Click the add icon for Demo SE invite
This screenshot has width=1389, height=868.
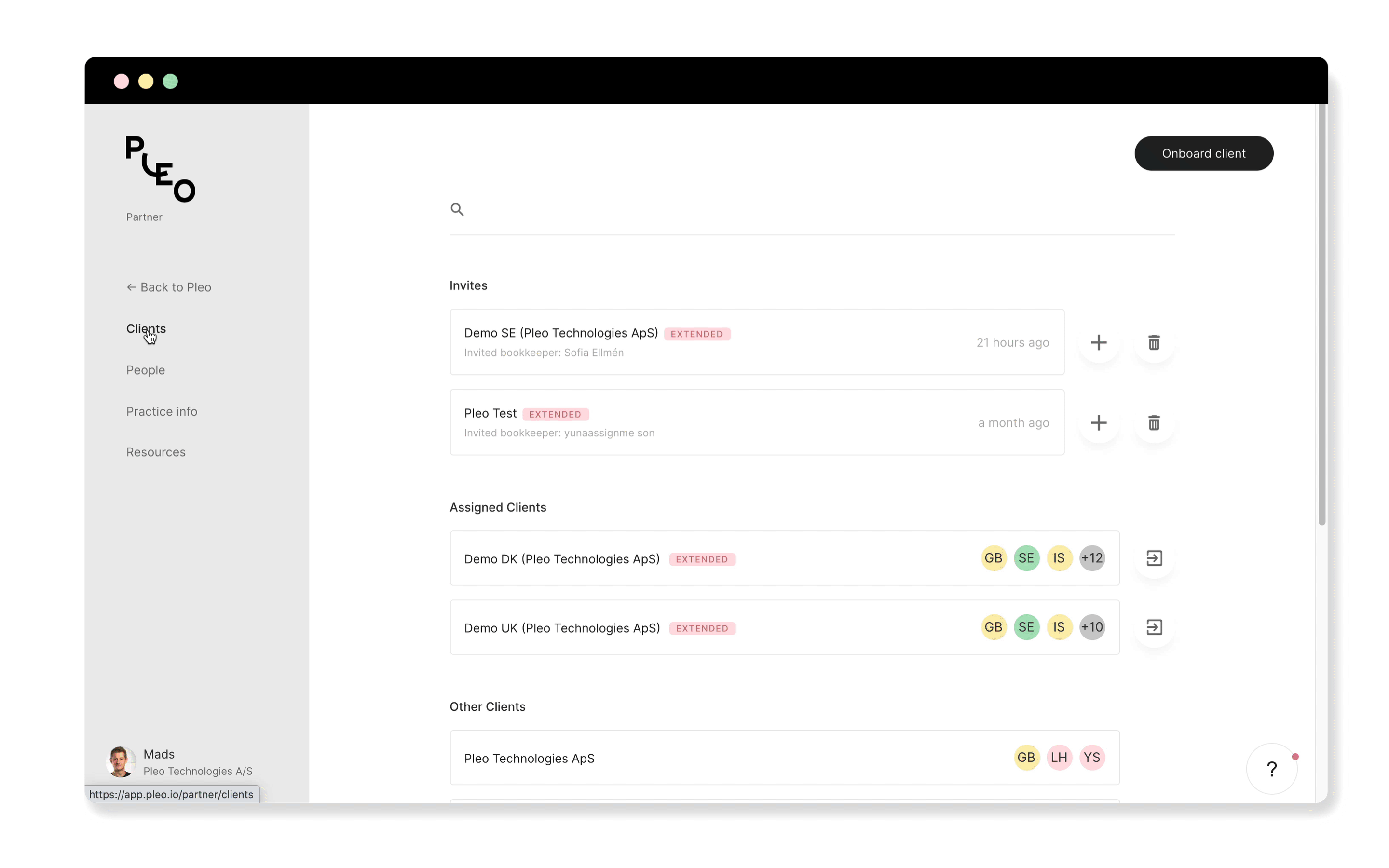coord(1098,342)
